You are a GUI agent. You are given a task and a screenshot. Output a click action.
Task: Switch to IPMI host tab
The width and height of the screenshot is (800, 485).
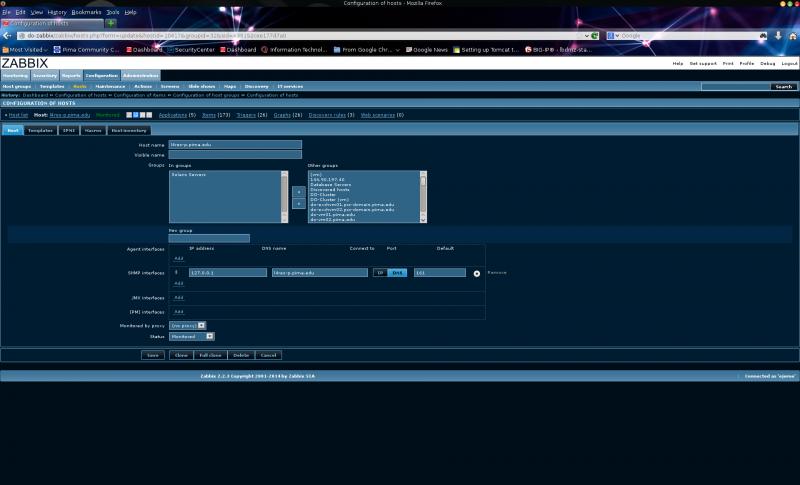(69, 131)
